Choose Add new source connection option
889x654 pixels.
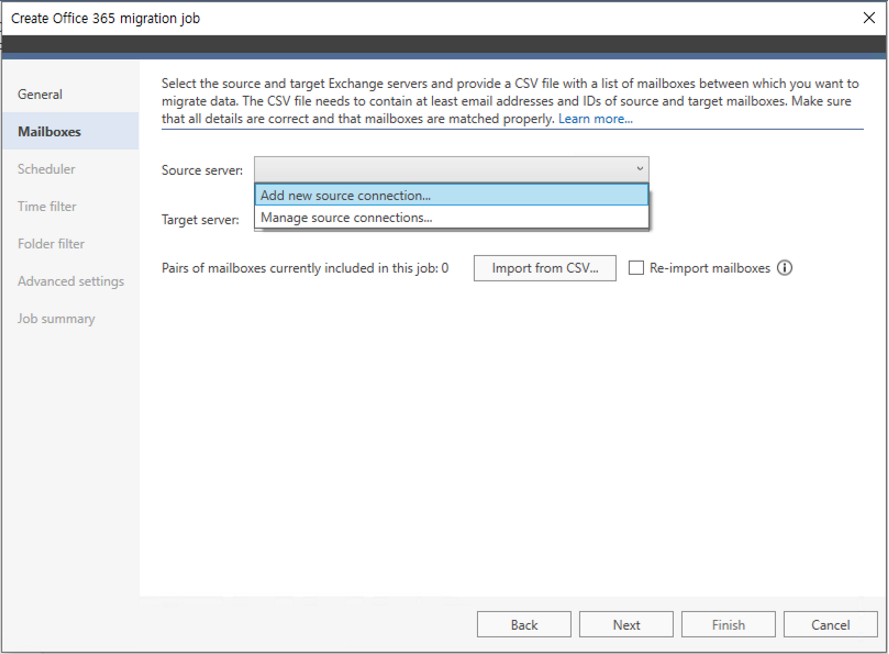[x=451, y=195]
